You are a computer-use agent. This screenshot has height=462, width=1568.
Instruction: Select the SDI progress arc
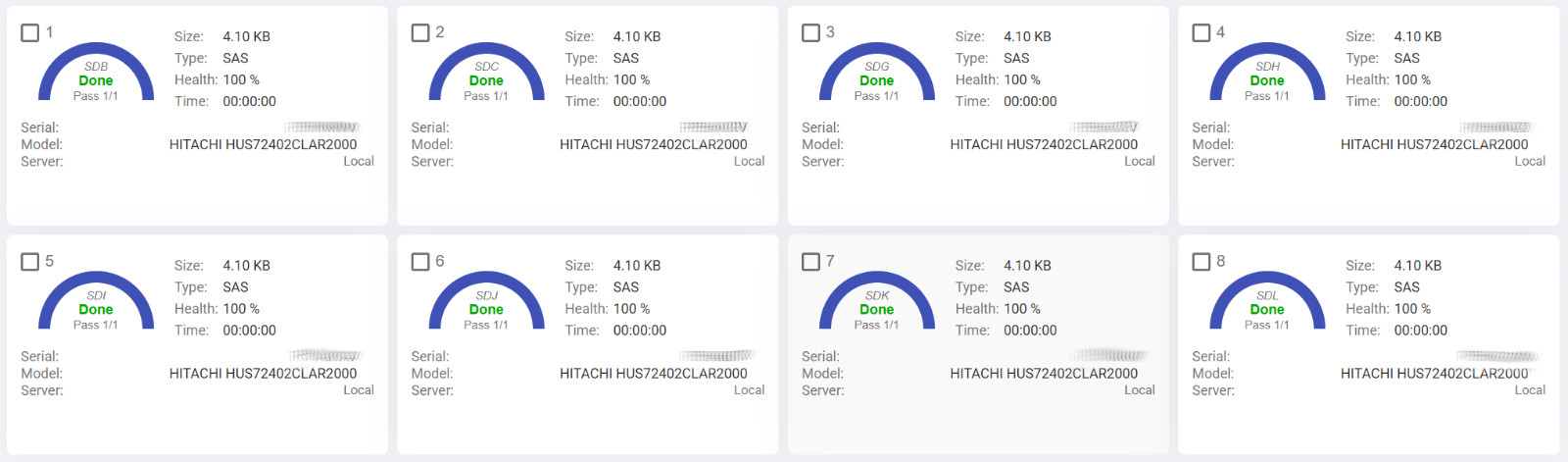pos(96,301)
